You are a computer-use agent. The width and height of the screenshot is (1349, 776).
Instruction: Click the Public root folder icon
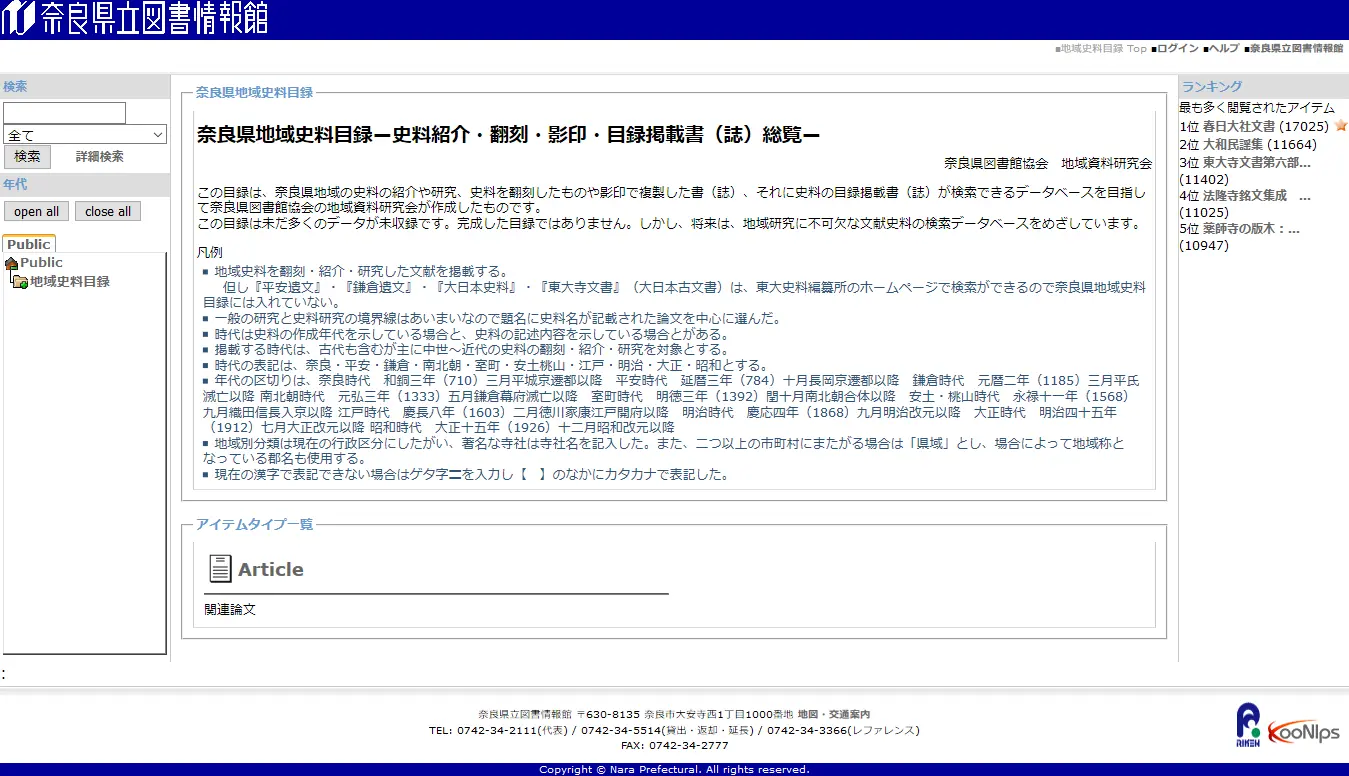[11, 263]
